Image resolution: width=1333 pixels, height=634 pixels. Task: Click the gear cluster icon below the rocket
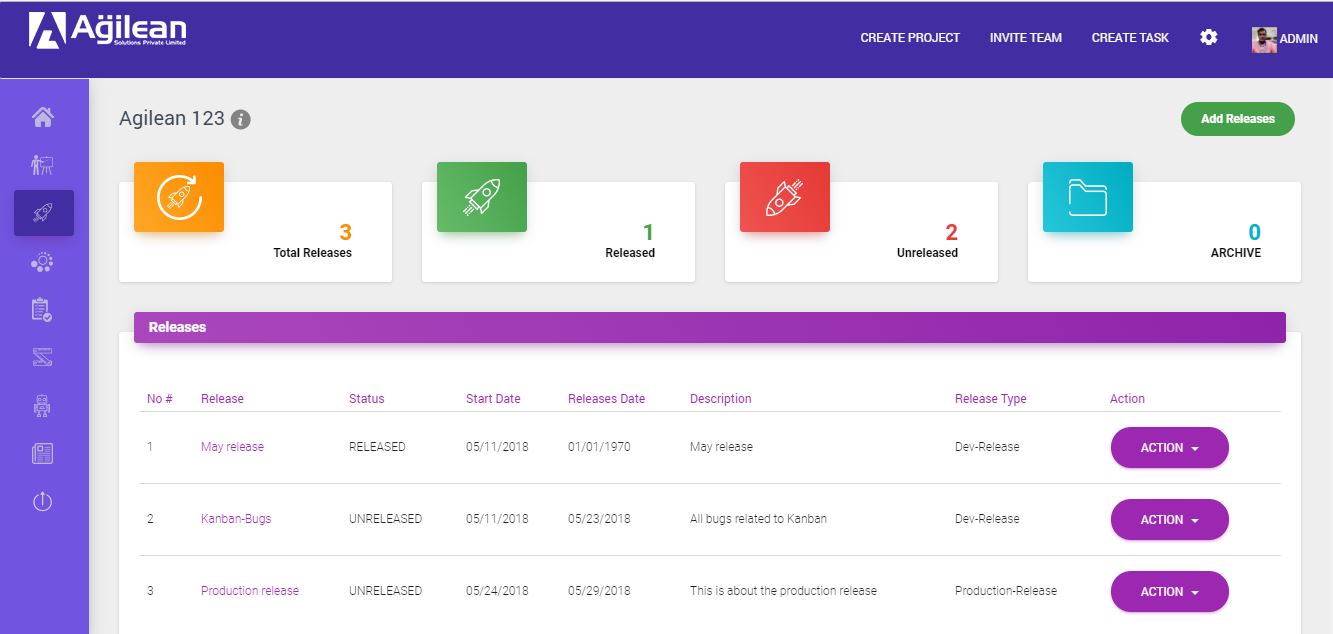tap(43, 261)
